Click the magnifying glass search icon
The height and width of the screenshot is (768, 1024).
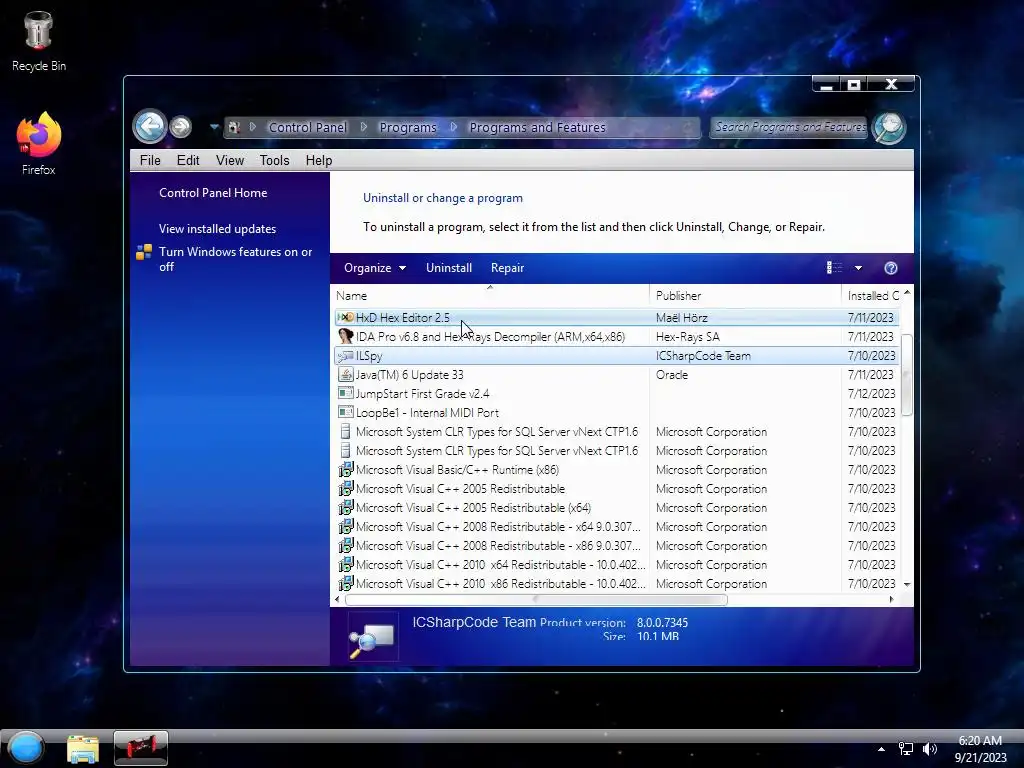(889, 127)
